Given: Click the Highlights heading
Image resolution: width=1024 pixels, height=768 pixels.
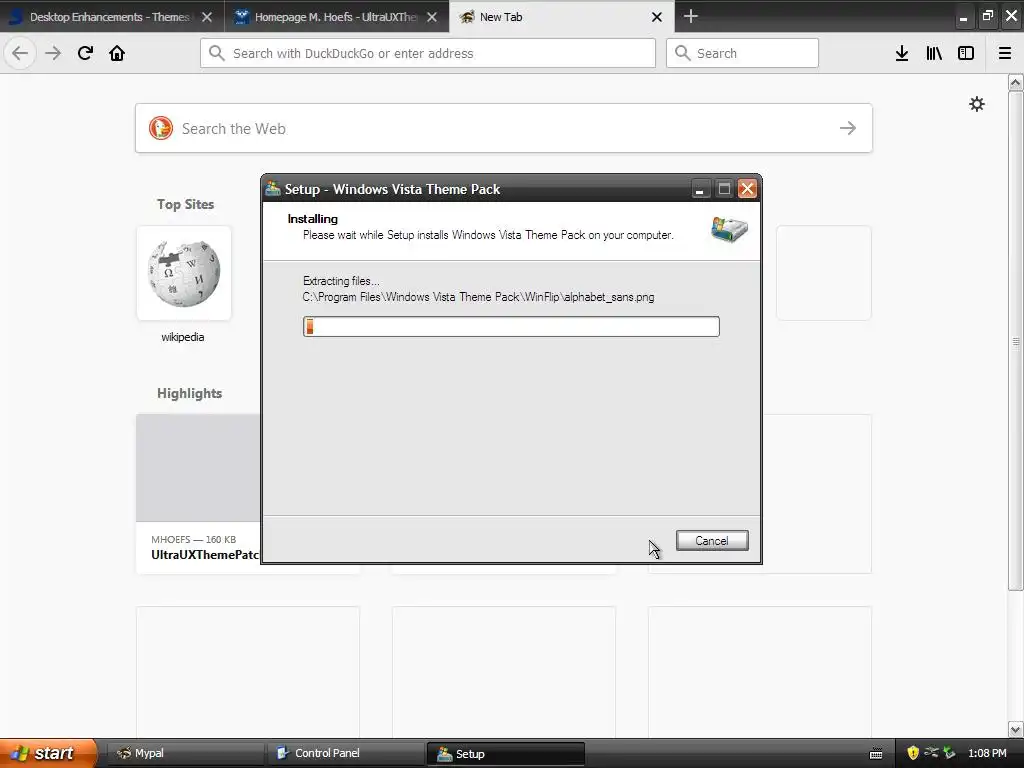Looking at the screenshot, I should click(189, 393).
